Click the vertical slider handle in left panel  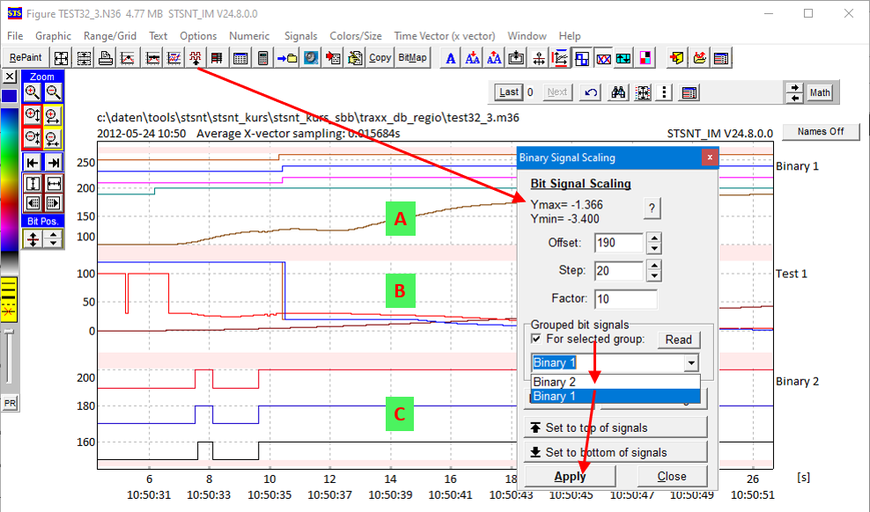[9, 332]
